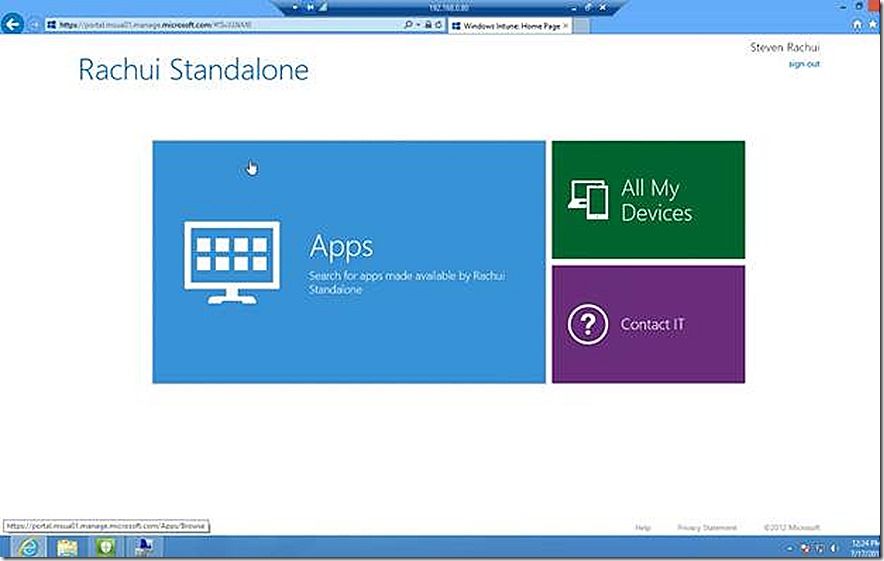Expand the address bar dropdown arrow
Screen dimensions: 884x561
click(418, 25)
